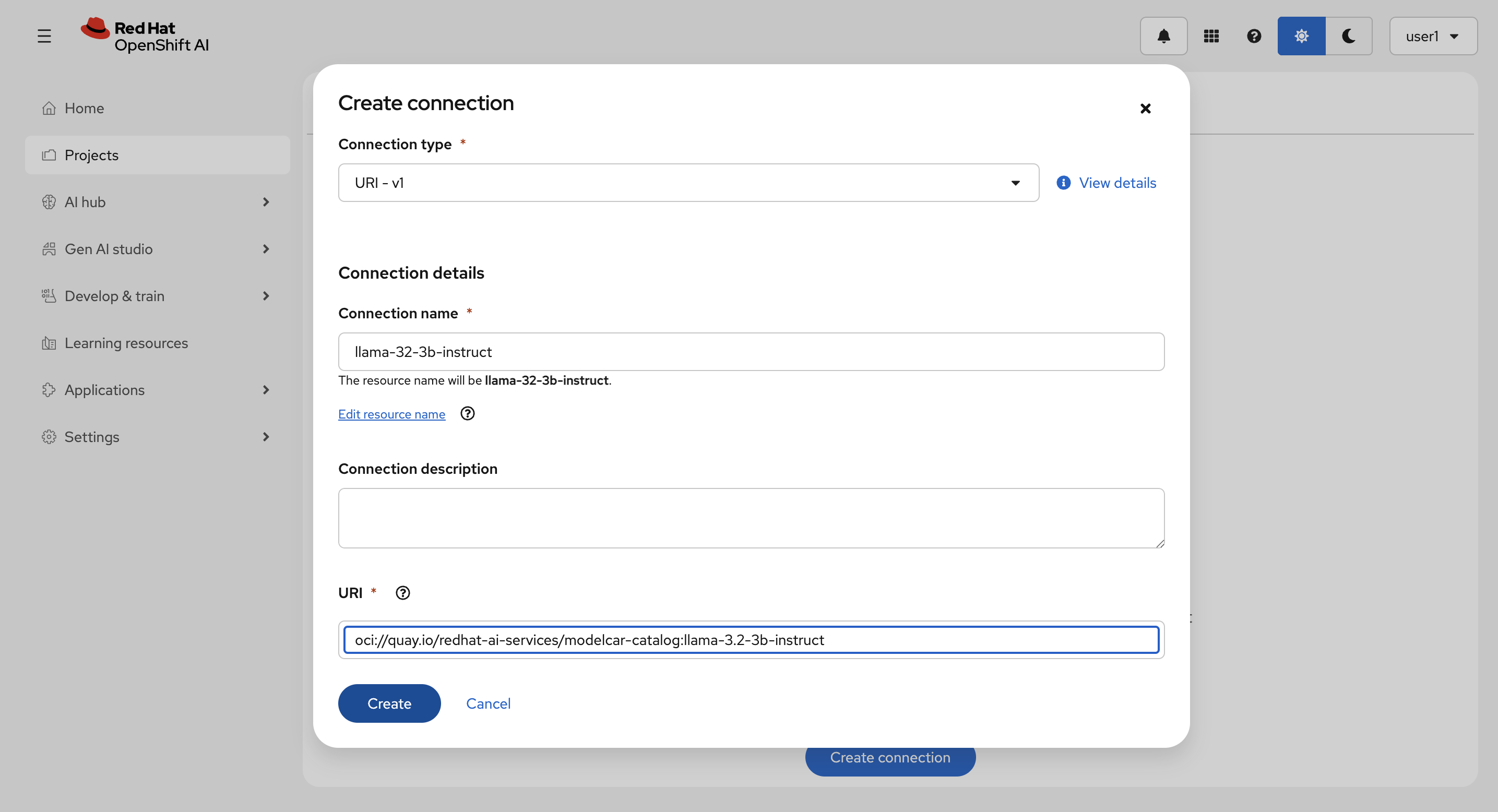Switch to light theme sun toggle

(1301, 36)
